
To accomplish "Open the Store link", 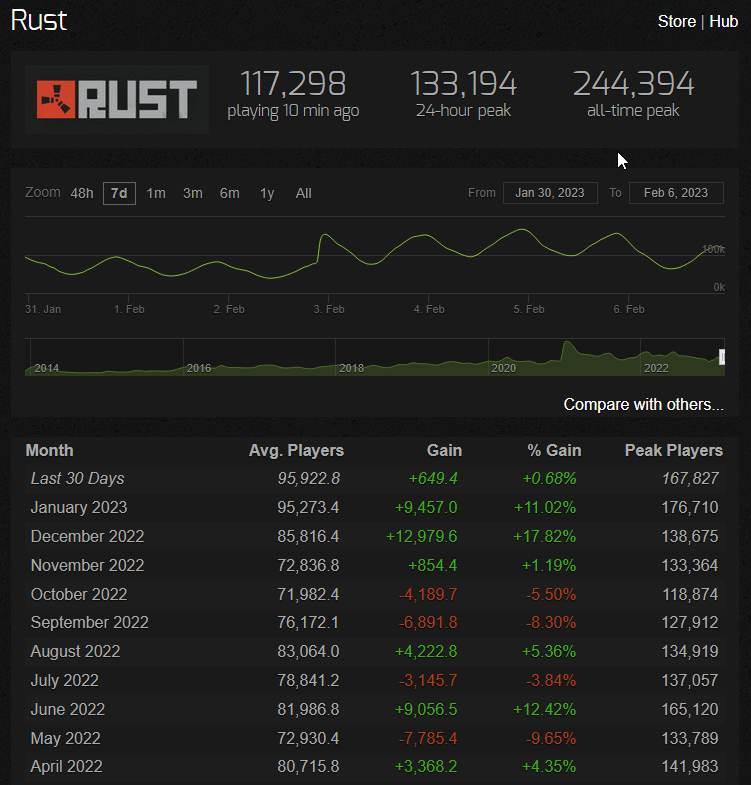I will (676, 22).
